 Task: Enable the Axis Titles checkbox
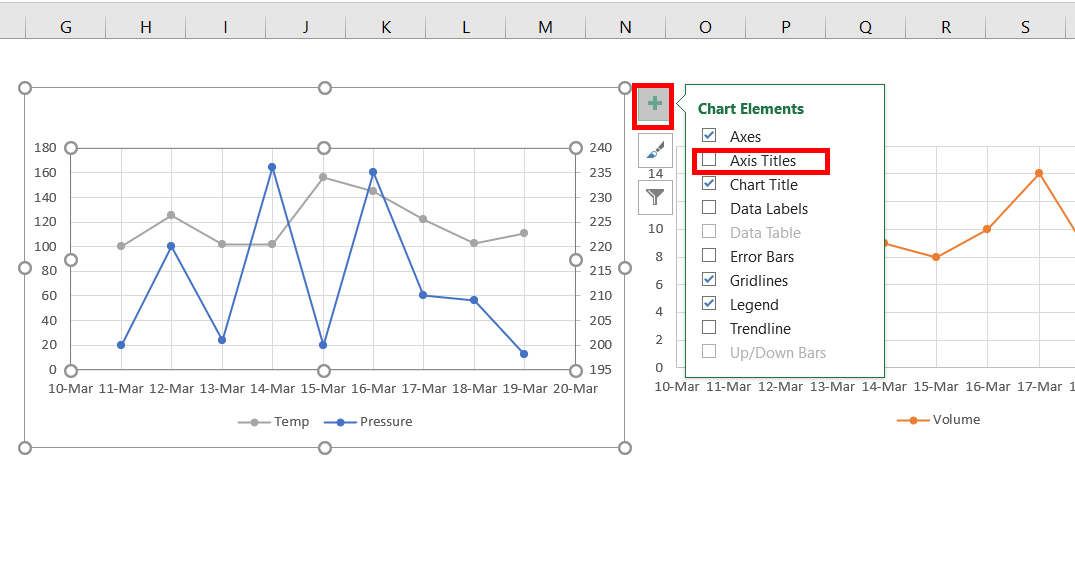click(x=709, y=160)
